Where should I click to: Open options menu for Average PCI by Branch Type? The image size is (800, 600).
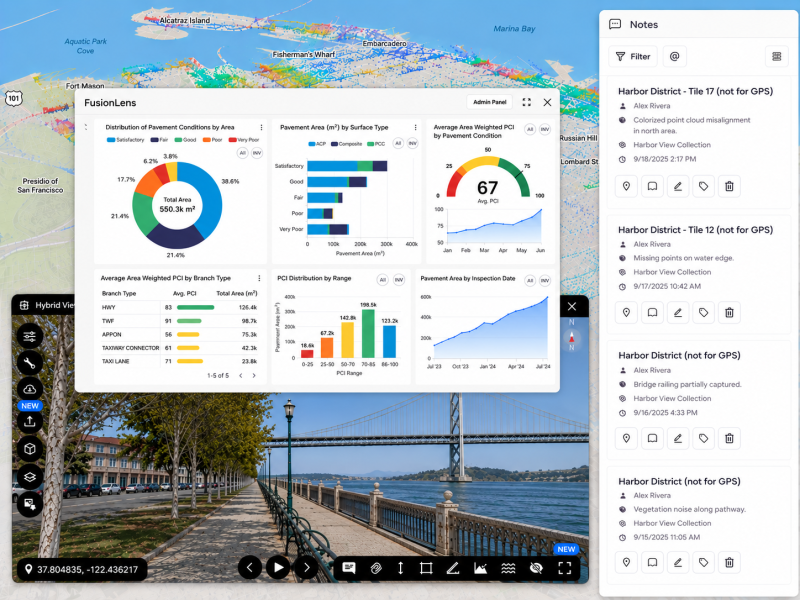click(259, 278)
